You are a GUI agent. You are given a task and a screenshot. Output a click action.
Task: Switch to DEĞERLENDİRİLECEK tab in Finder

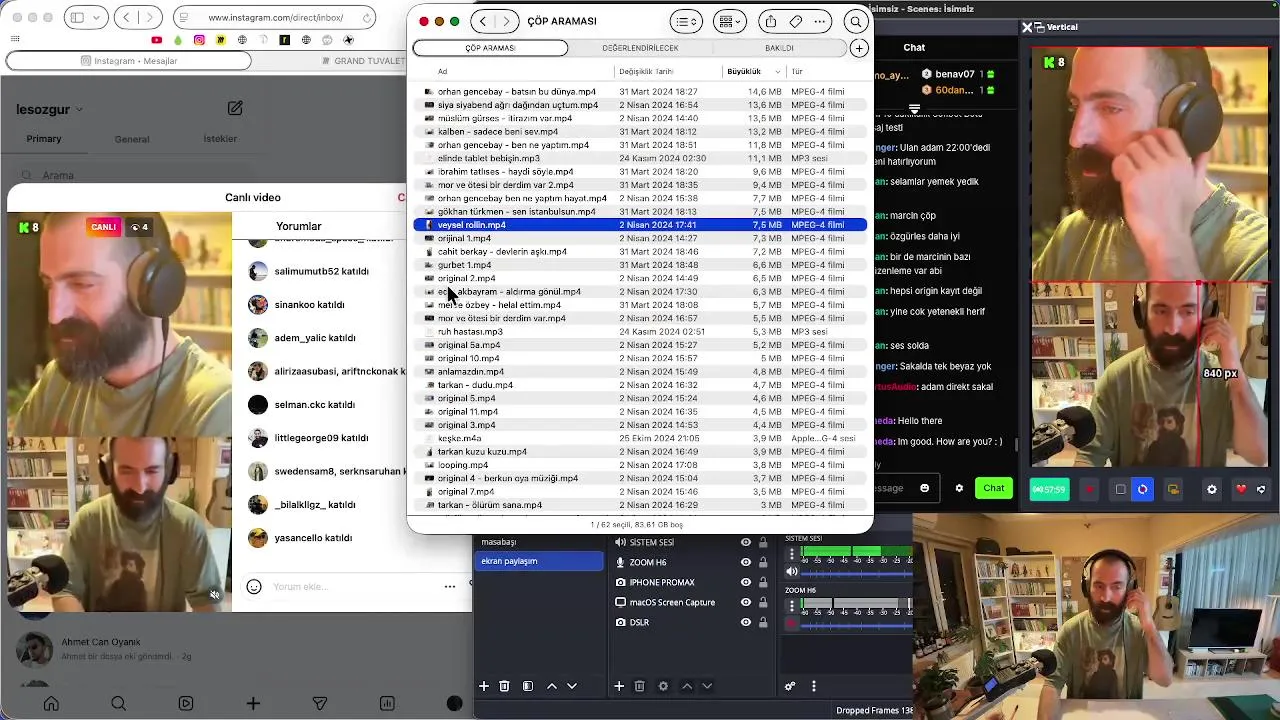[x=640, y=48]
